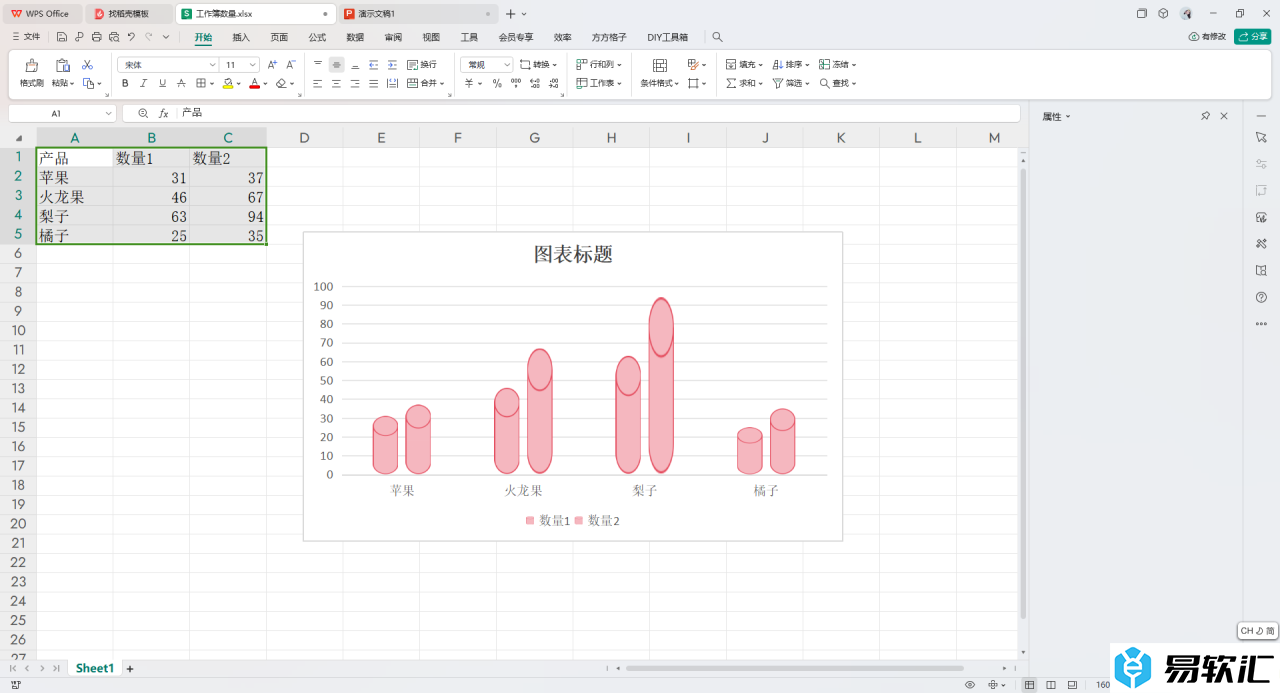Click the Save icon in quick access bar
This screenshot has height=693, width=1280.
(62, 37)
